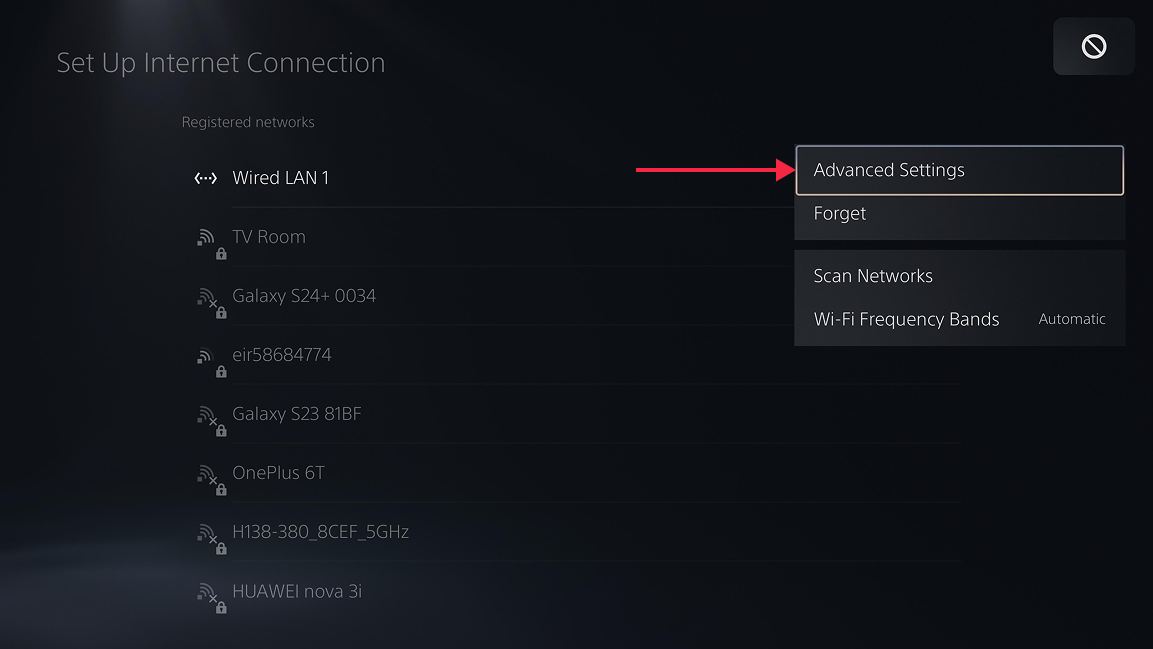Viewport: 1153px width, 649px height.
Task: Select the HUAWEI nova 3i network
Action: 297,591
